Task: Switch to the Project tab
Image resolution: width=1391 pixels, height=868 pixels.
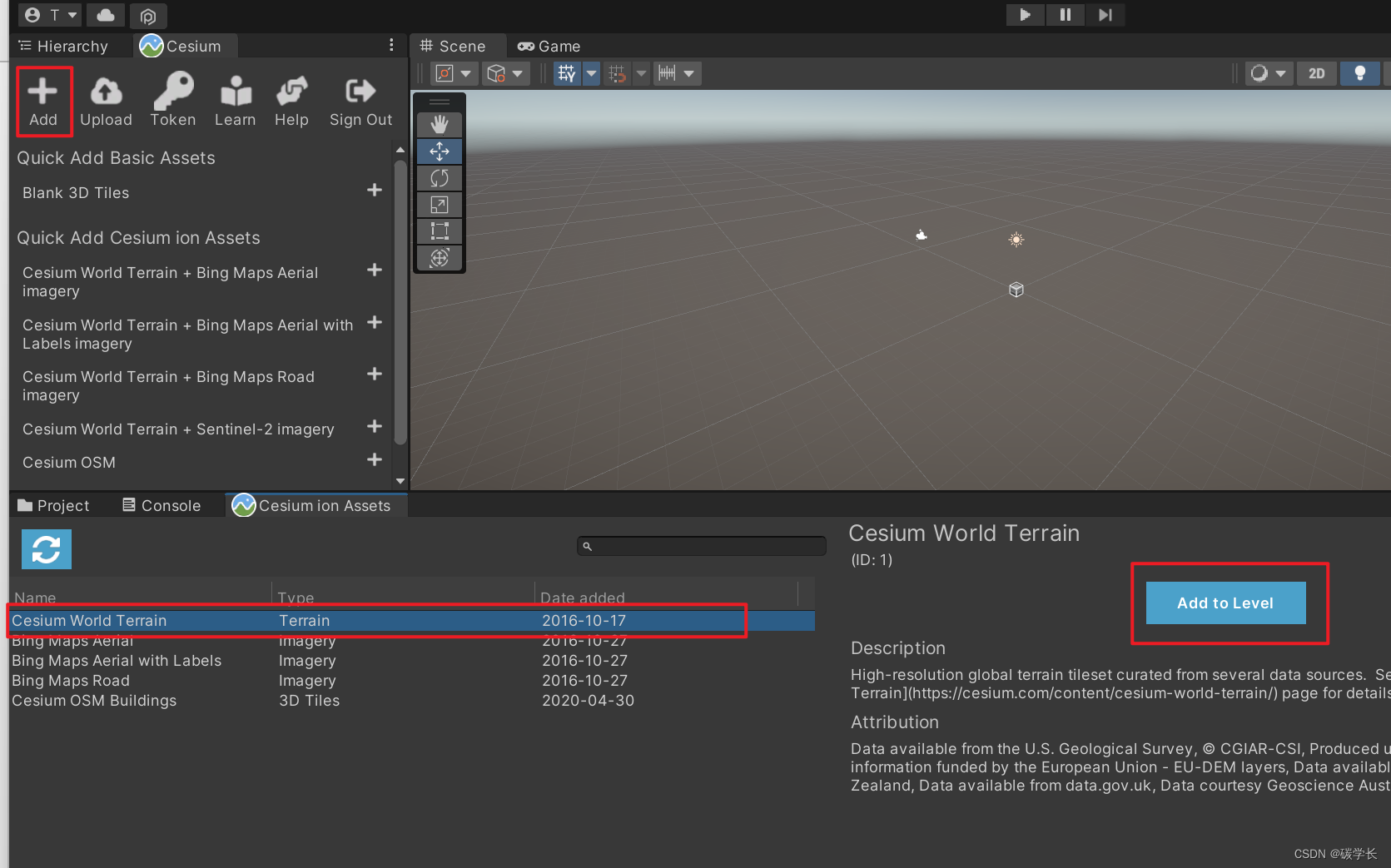Action: point(54,505)
